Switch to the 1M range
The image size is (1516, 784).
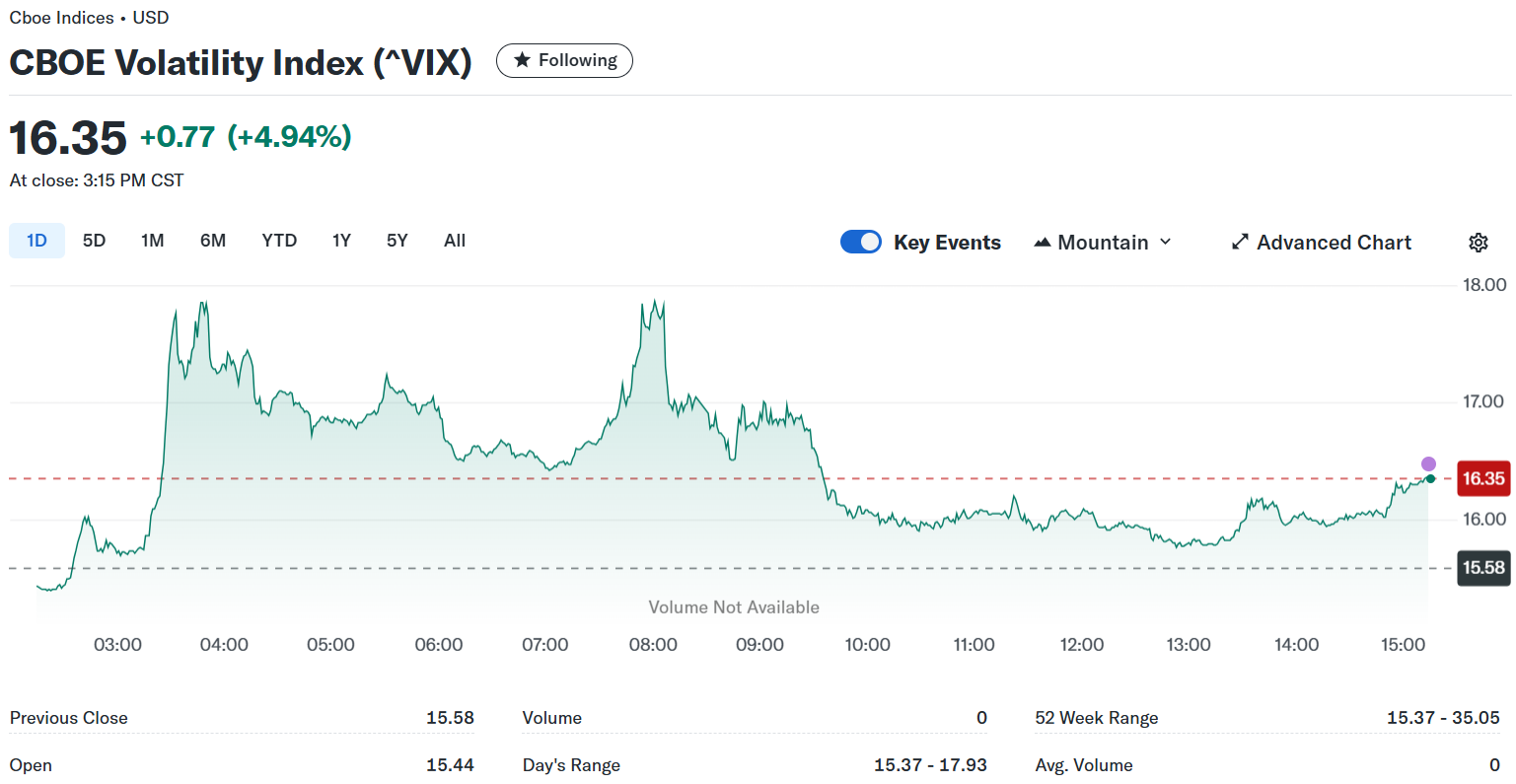tap(152, 241)
